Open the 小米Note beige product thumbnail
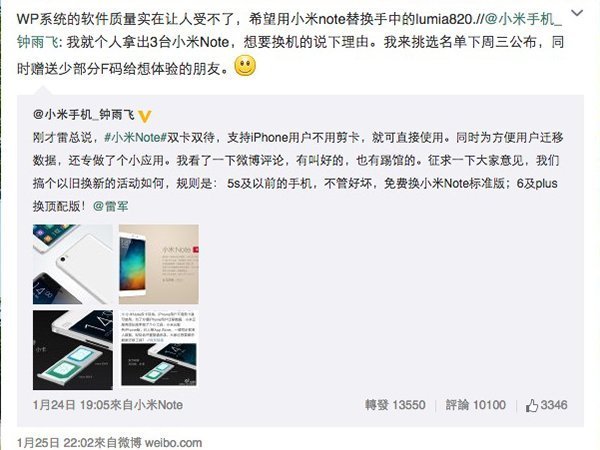The height and width of the screenshot is (450, 600). 159,264
